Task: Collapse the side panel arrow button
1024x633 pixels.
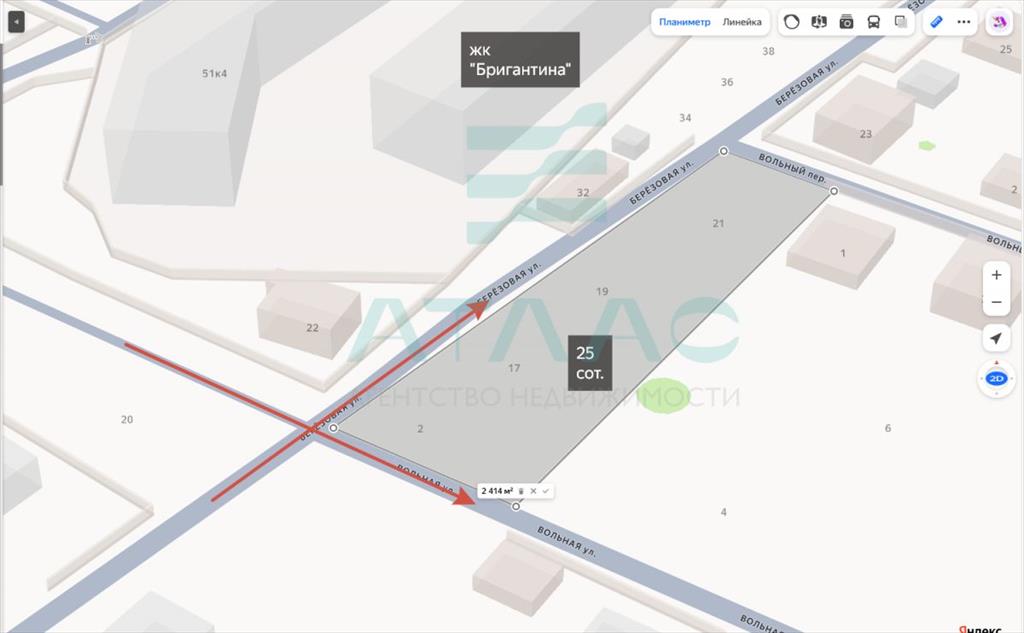Action: click(x=16, y=22)
